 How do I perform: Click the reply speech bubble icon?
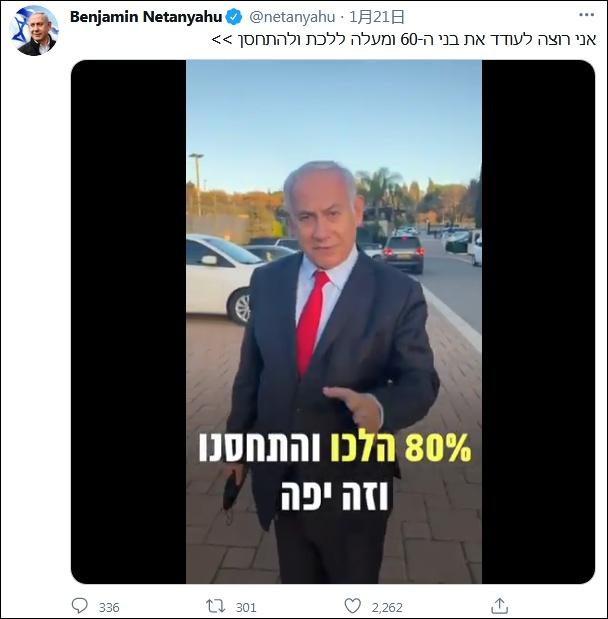tap(79, 606)
